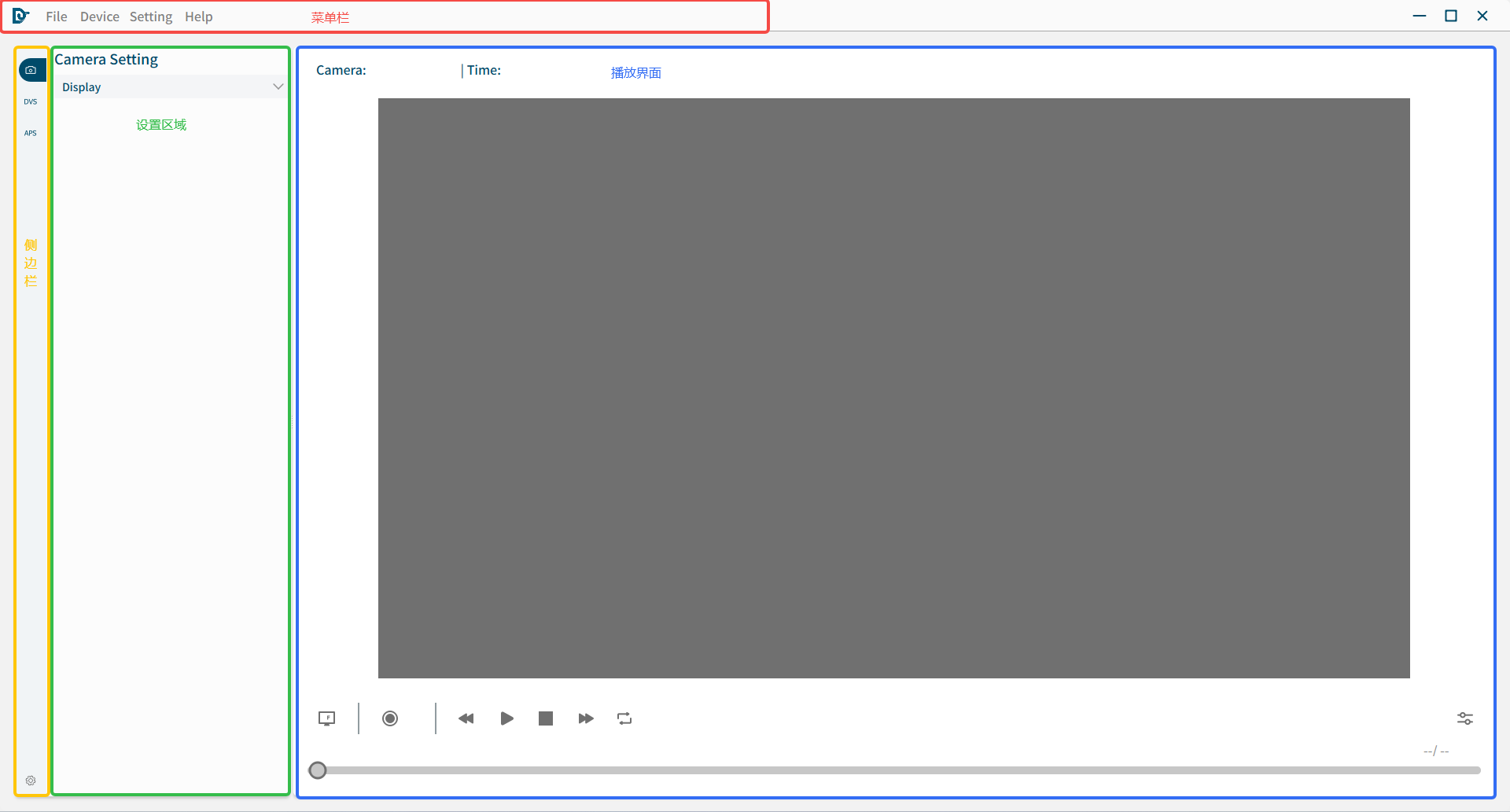Click the Display section header

(82, 87)
